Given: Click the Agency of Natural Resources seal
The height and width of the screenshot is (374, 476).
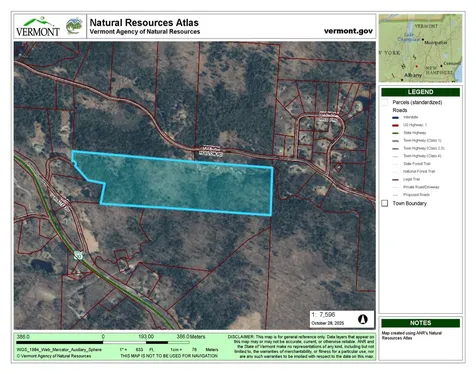Looking at the screenshot, I should tap(74, 26).
